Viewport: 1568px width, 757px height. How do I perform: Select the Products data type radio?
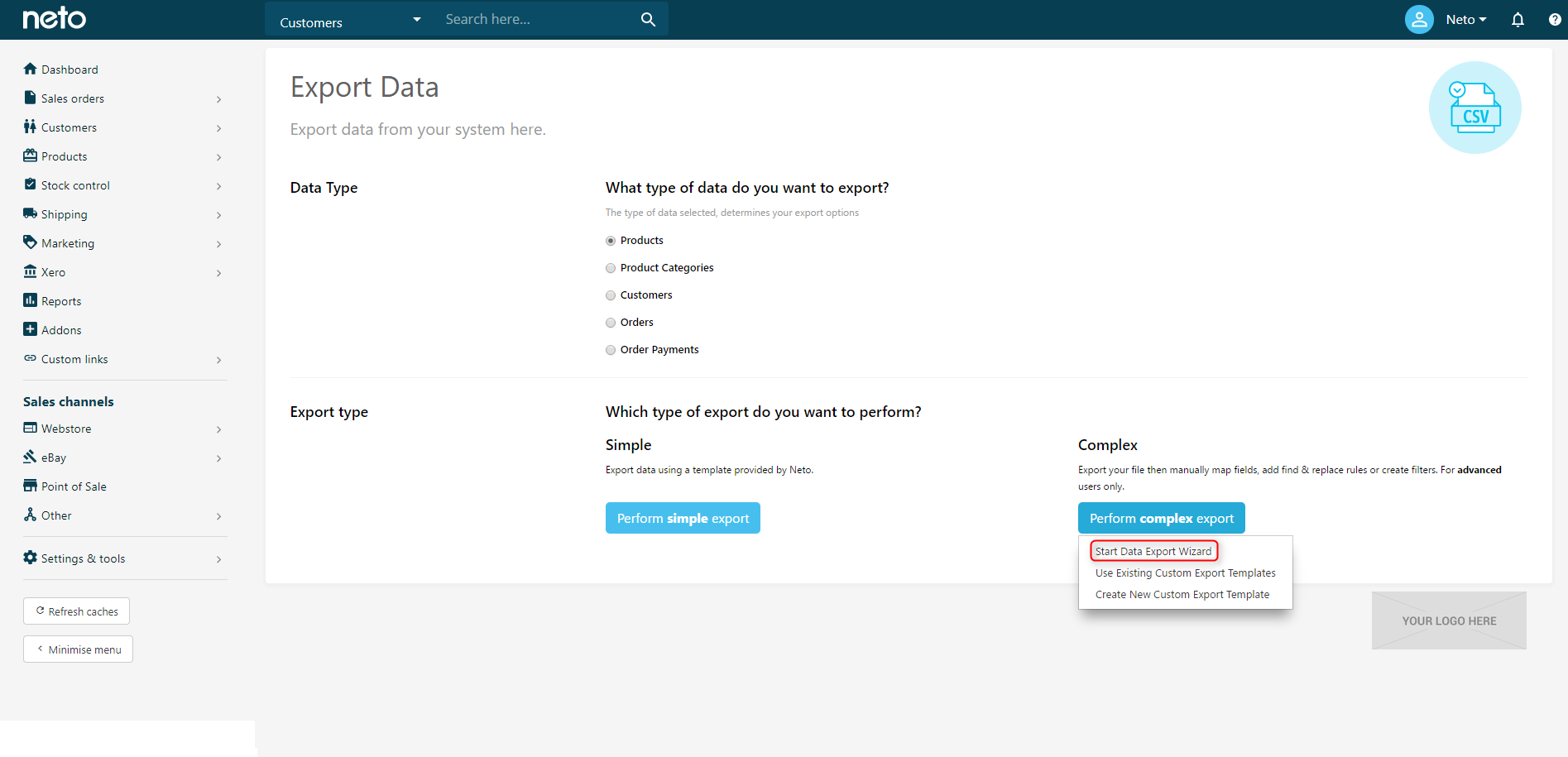tap(611, 241)
